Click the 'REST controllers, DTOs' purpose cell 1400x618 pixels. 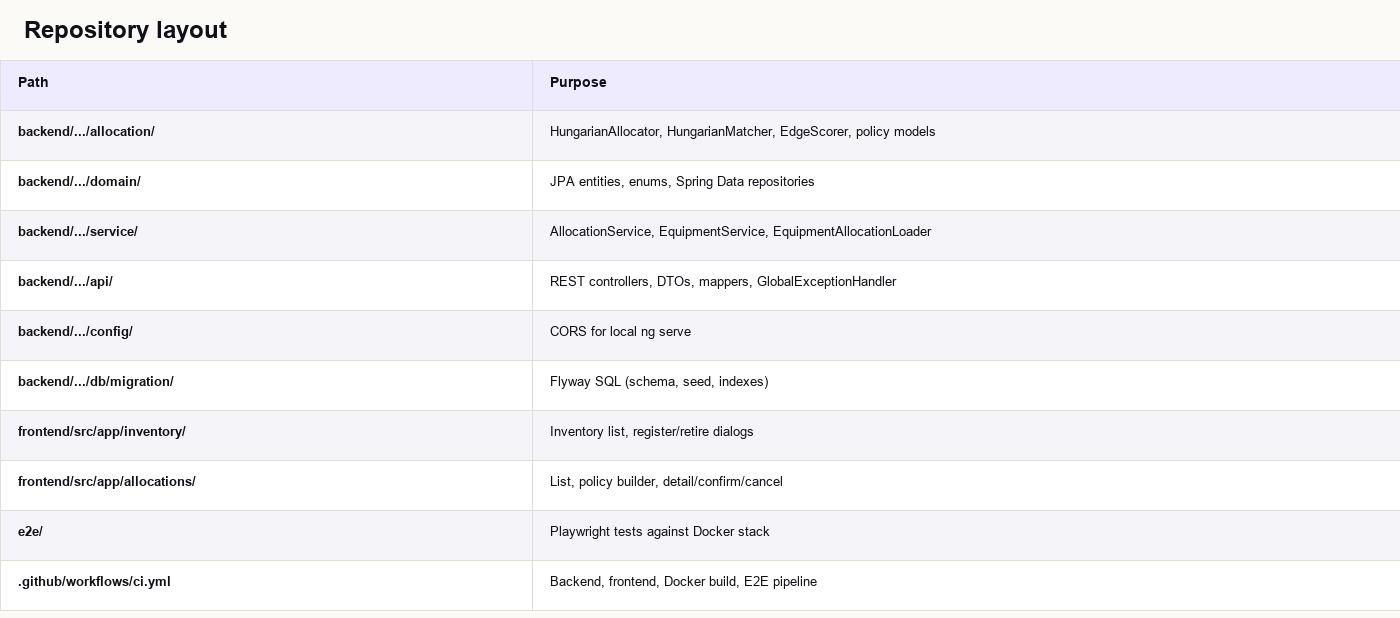coord(966,285)
